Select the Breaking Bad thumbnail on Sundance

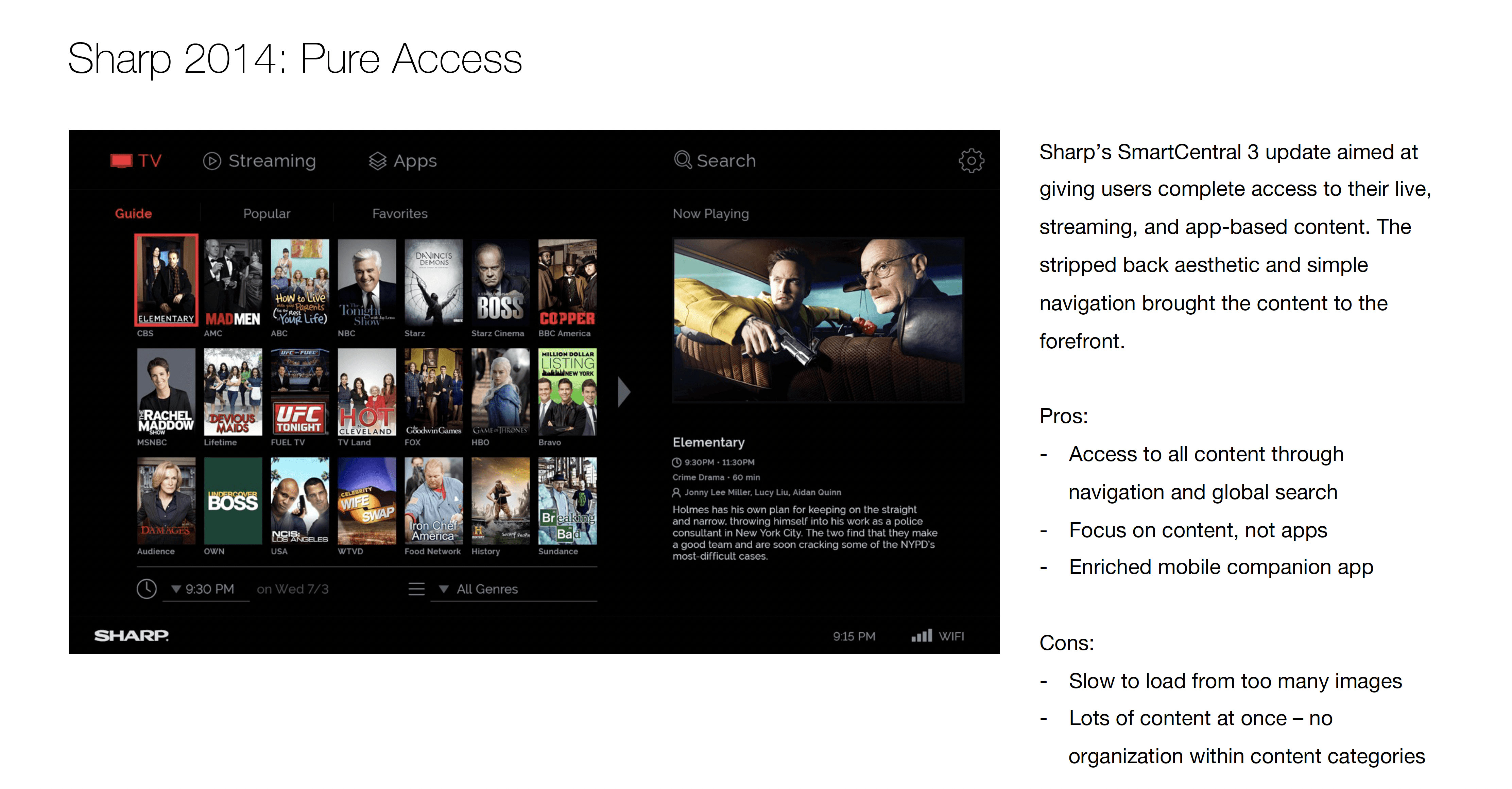[x=568, y=501]
